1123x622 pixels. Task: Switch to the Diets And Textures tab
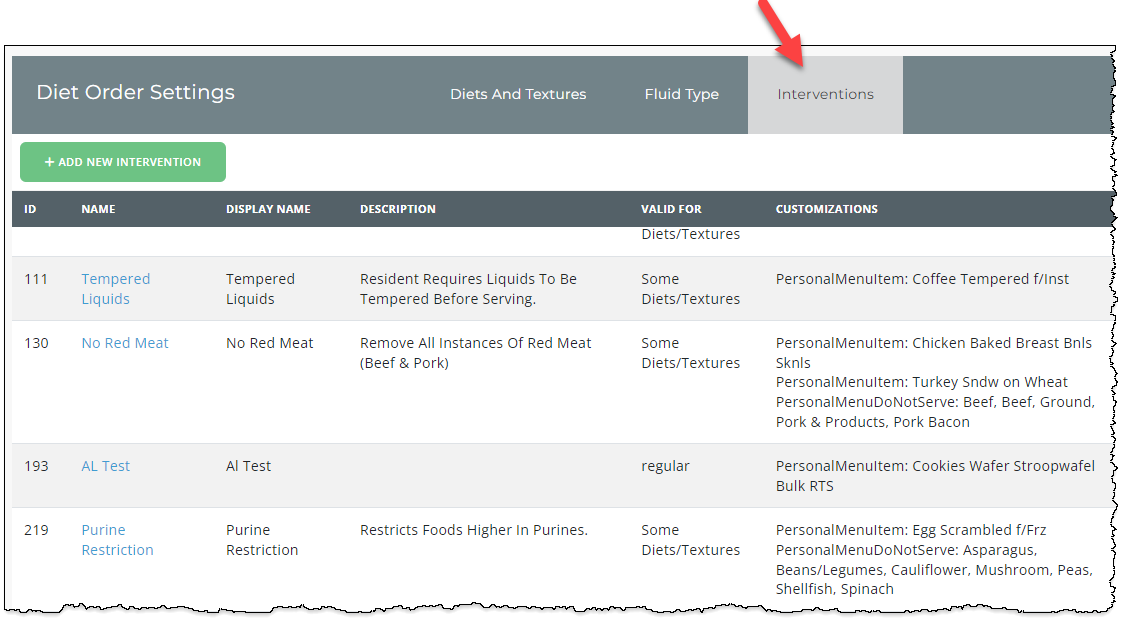[518, 95]
